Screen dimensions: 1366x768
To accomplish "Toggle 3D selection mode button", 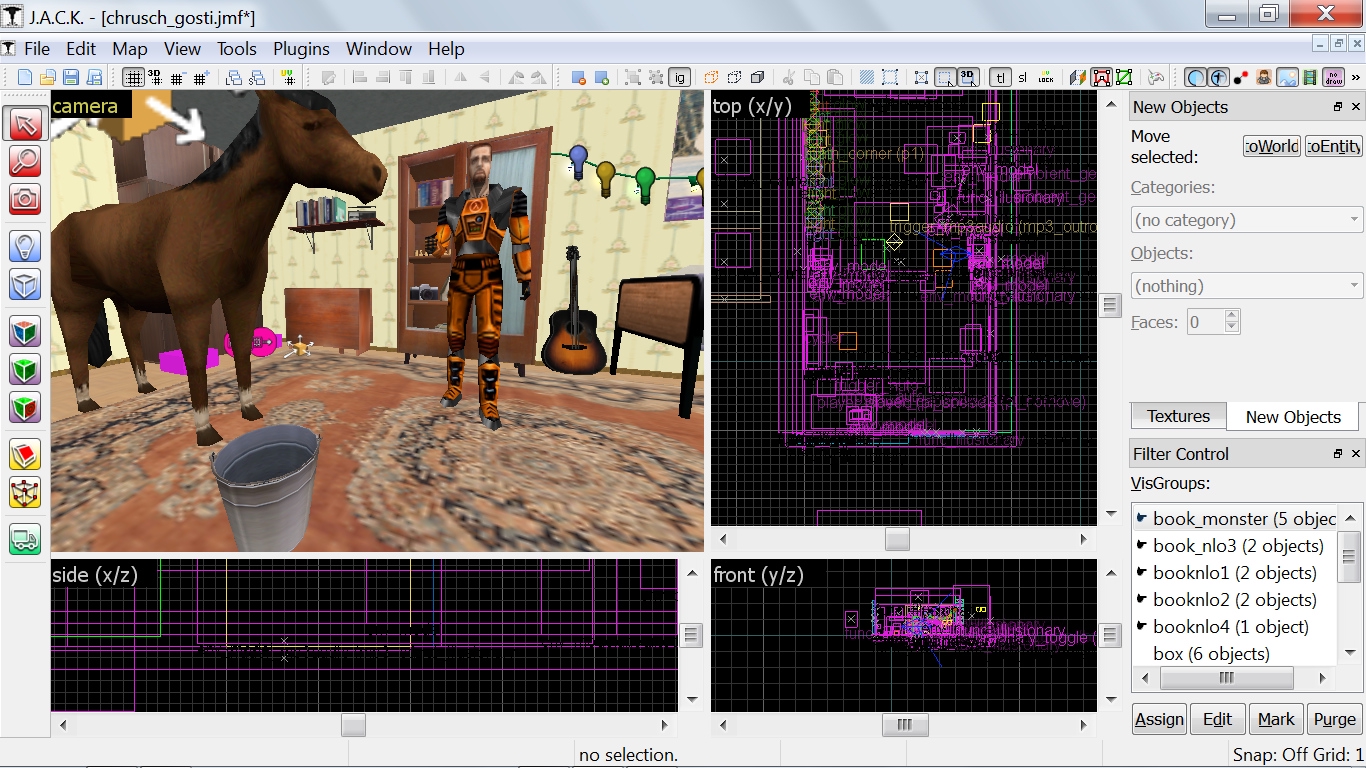I will tap(968, 77).
